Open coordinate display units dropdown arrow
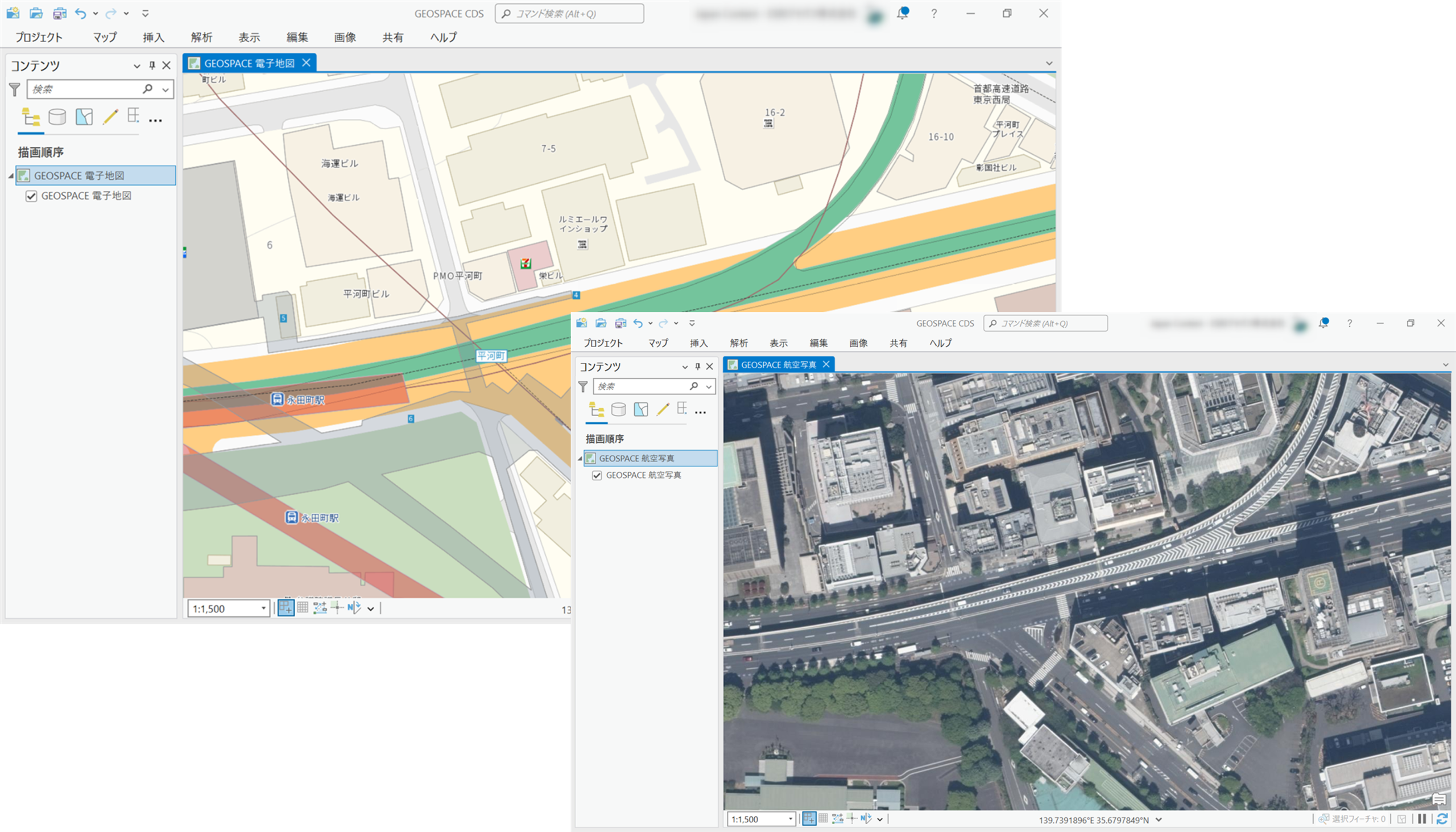The height and width of the screenshot is (832, 1456). 1159,819
